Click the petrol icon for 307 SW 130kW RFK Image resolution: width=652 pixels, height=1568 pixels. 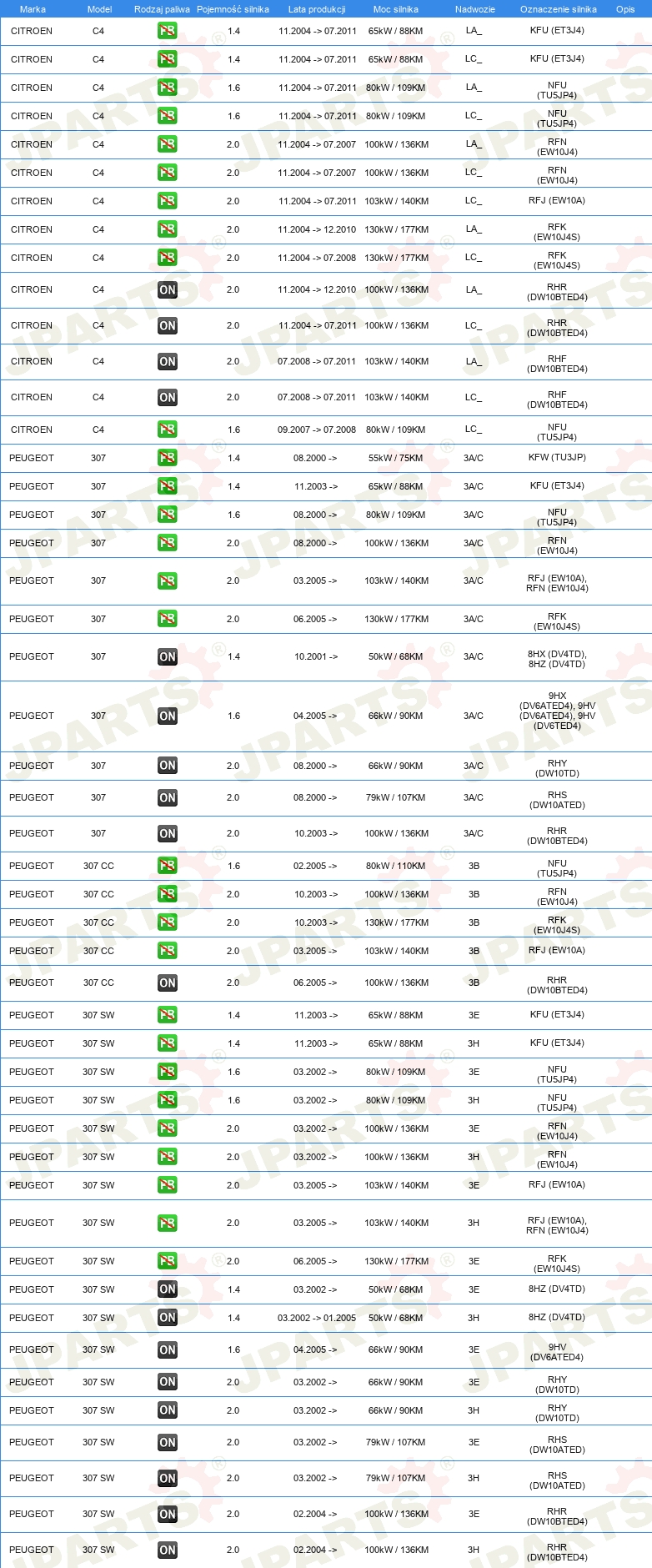click(x=167, y=1261)
